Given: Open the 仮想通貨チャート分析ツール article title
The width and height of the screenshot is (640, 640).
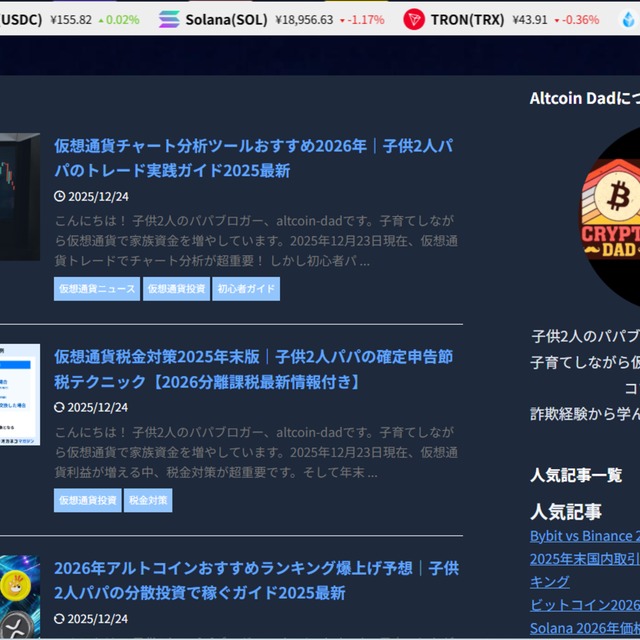Looking at the screenshot, I should tap(254, 158).
